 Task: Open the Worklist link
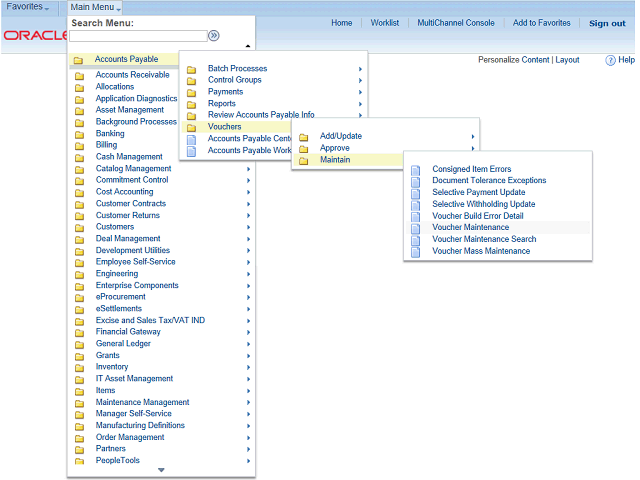(x=385, y=23)
